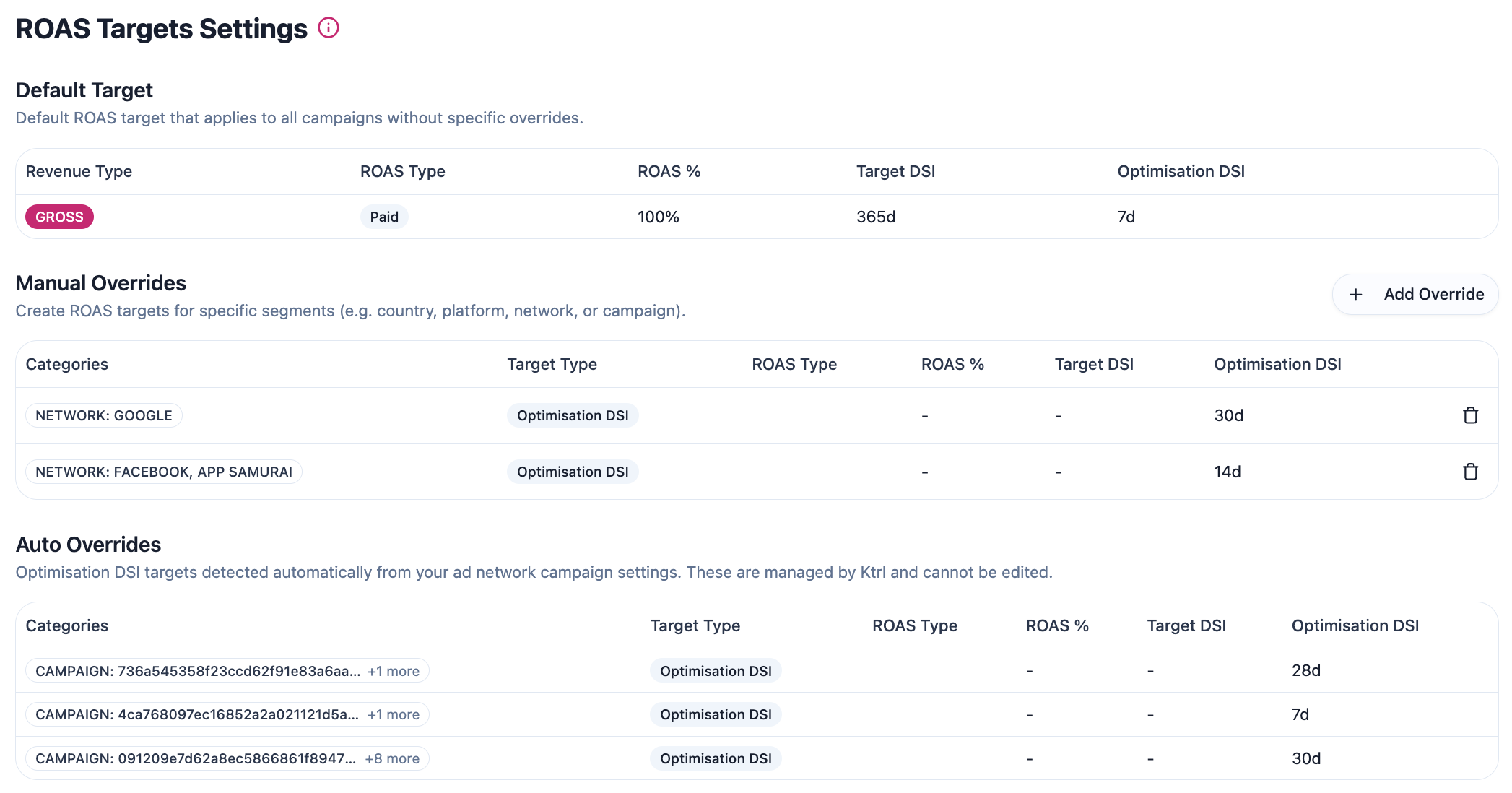Click the NETWORK: FACEBOOK, APP SAMURAI tag
The height and width of the screenshot is (793, 1512).
point(164,472)
